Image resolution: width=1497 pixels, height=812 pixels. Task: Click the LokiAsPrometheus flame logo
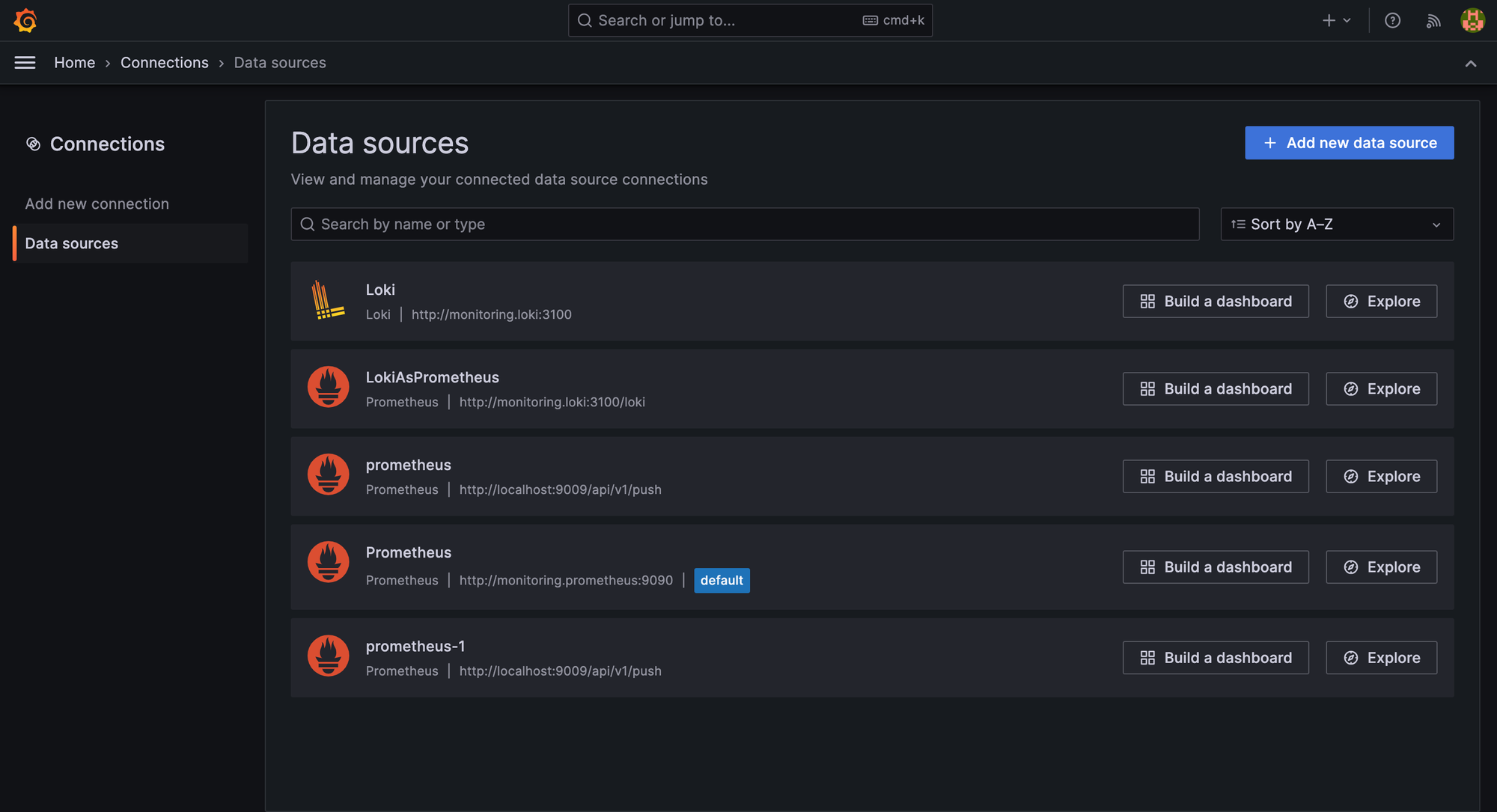[x=328, y=387]
